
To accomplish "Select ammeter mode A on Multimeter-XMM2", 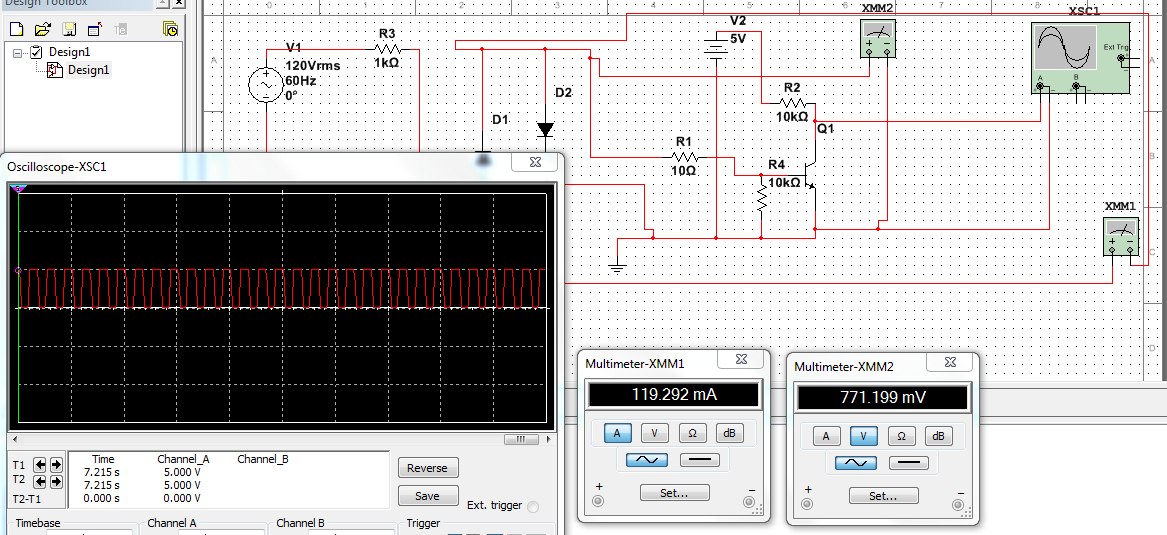I will click(x=827, y=436).
